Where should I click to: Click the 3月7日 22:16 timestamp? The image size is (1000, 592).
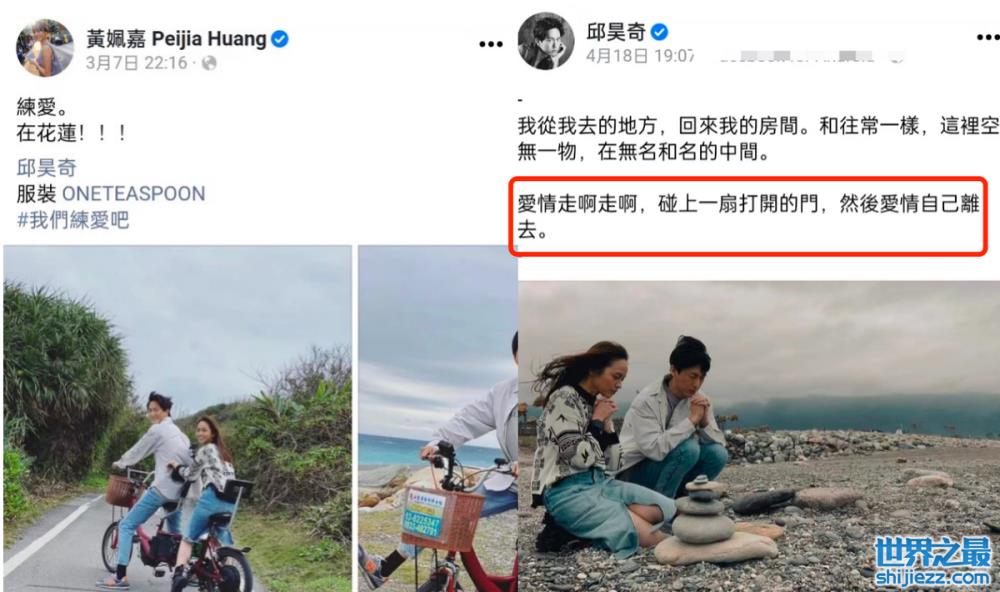click(136, 63)
